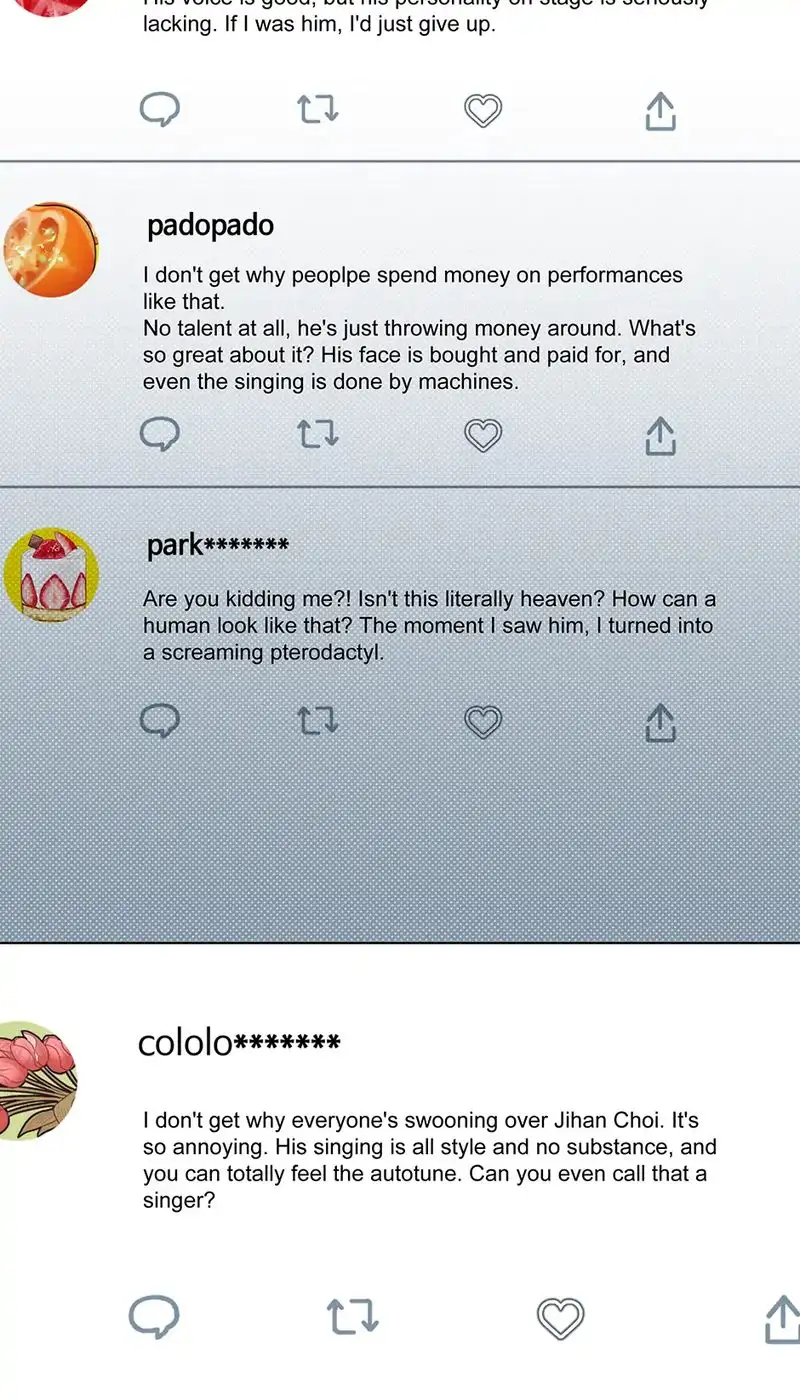Image resolution: width=800 pixels, height=1400 pixels.
Task: Retweet padopado's post about performances
Action: (x=318, y=434)
